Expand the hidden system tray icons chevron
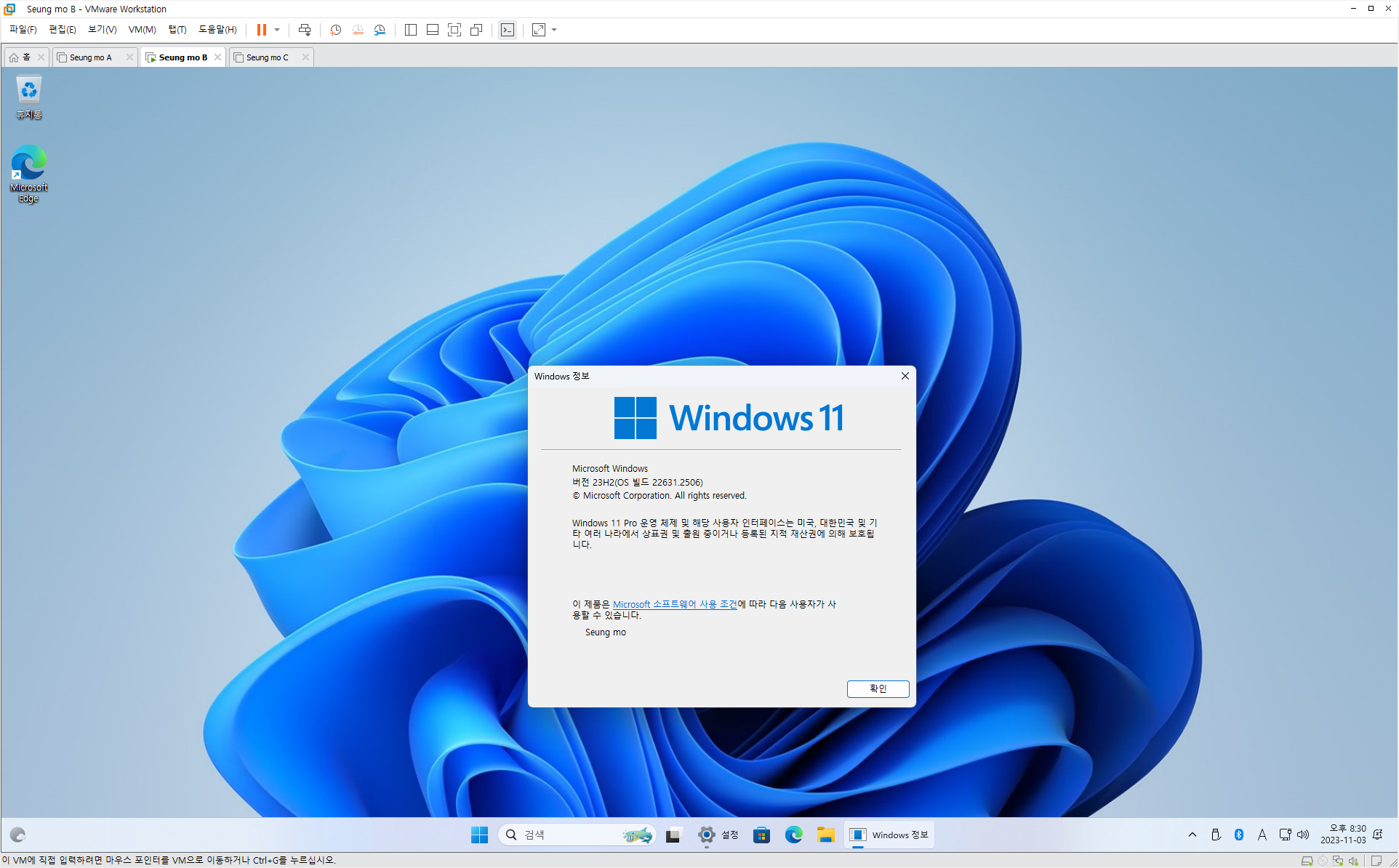 click(1192, 835)
